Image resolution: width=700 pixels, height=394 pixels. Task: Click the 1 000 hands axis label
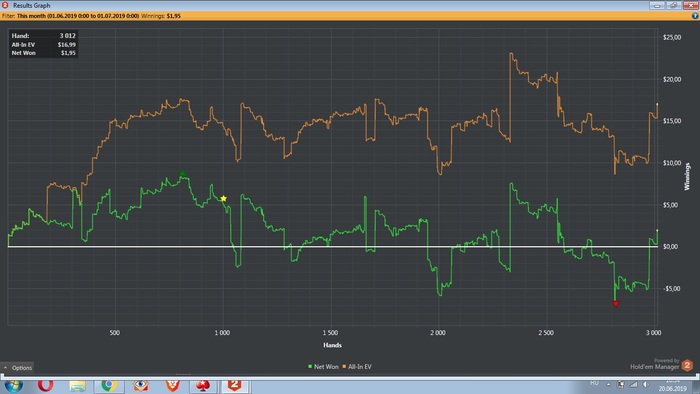click(222, 333)
